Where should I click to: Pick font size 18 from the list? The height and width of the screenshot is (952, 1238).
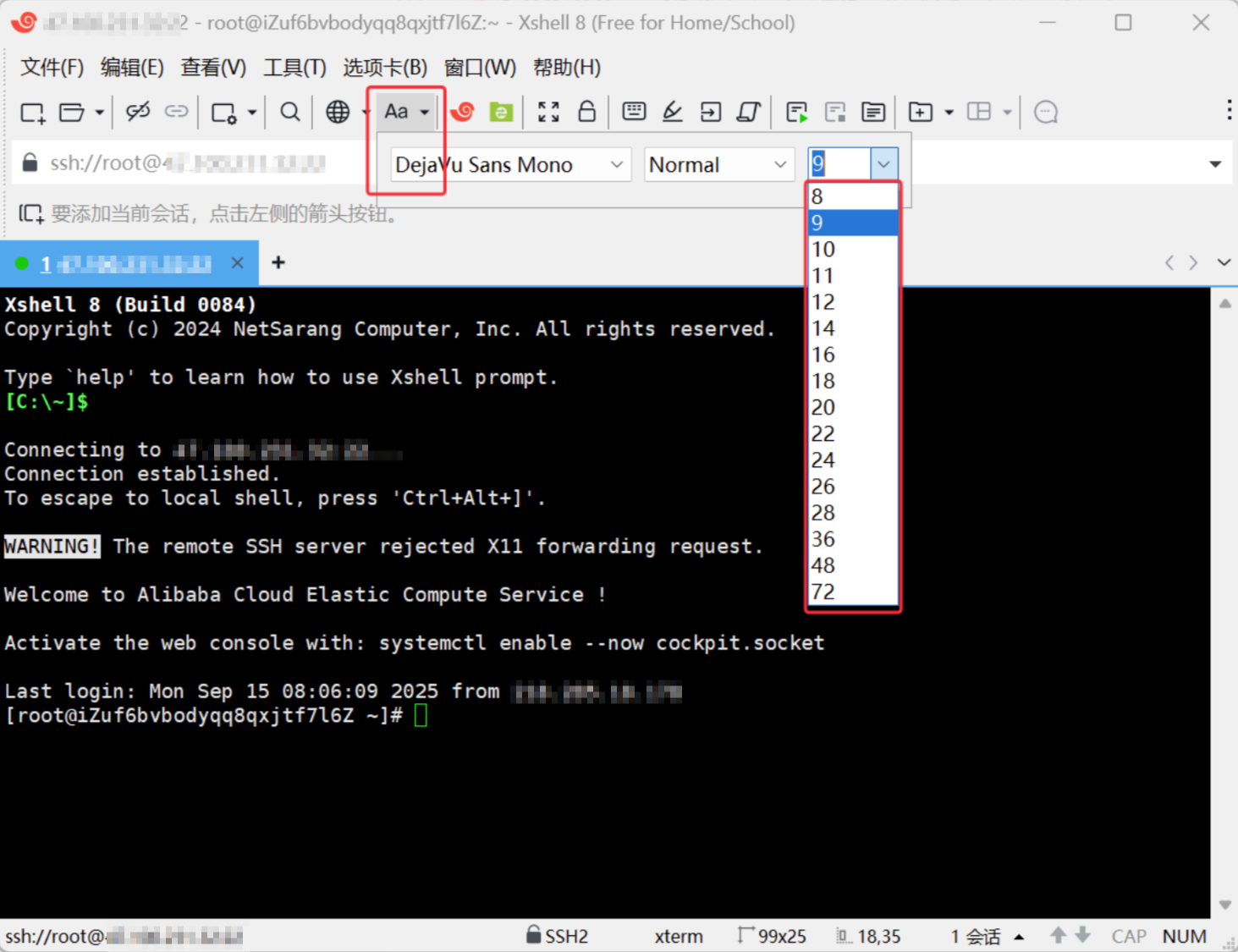coord(852,381)
